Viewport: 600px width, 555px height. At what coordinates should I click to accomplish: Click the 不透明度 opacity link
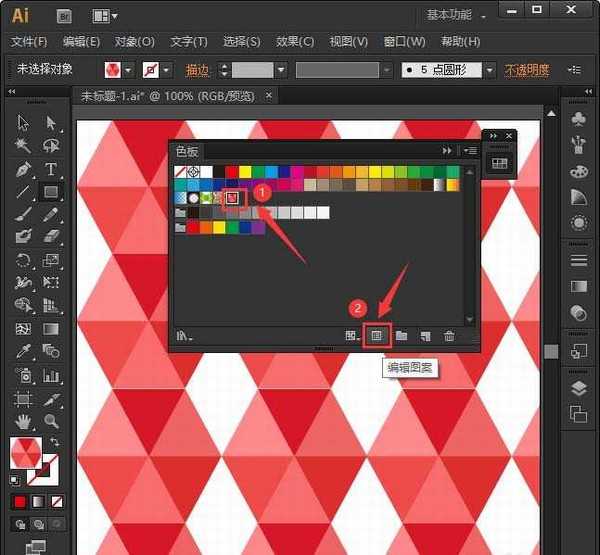527,70
